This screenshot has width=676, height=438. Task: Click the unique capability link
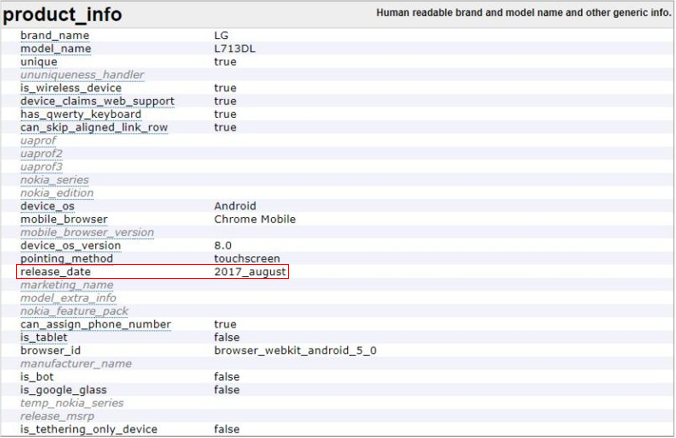pos(39,62)
